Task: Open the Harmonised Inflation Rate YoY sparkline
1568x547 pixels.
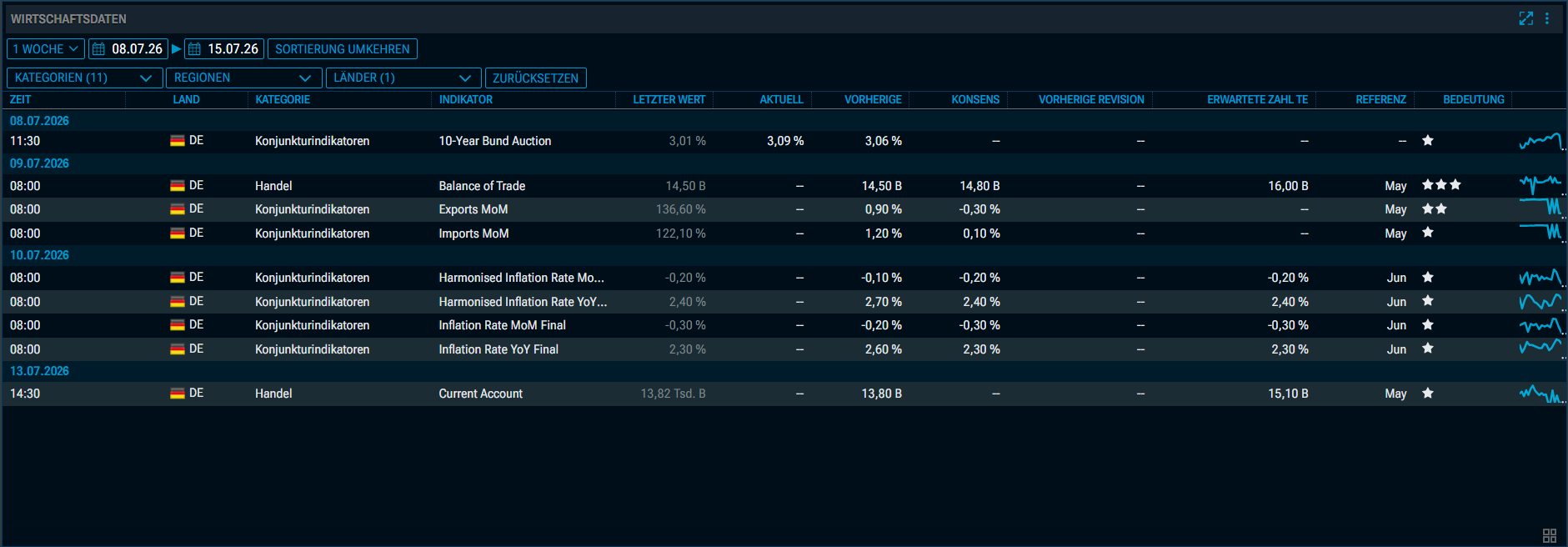Action: click(1540, 301)
